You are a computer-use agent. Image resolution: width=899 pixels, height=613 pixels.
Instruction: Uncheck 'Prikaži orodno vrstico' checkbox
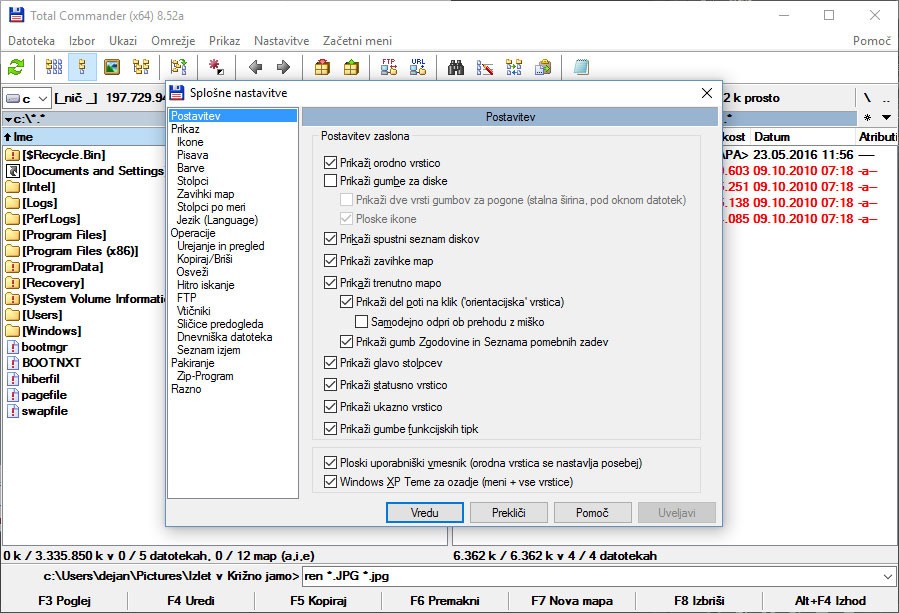pyautogui.click(x=331, y=163)
